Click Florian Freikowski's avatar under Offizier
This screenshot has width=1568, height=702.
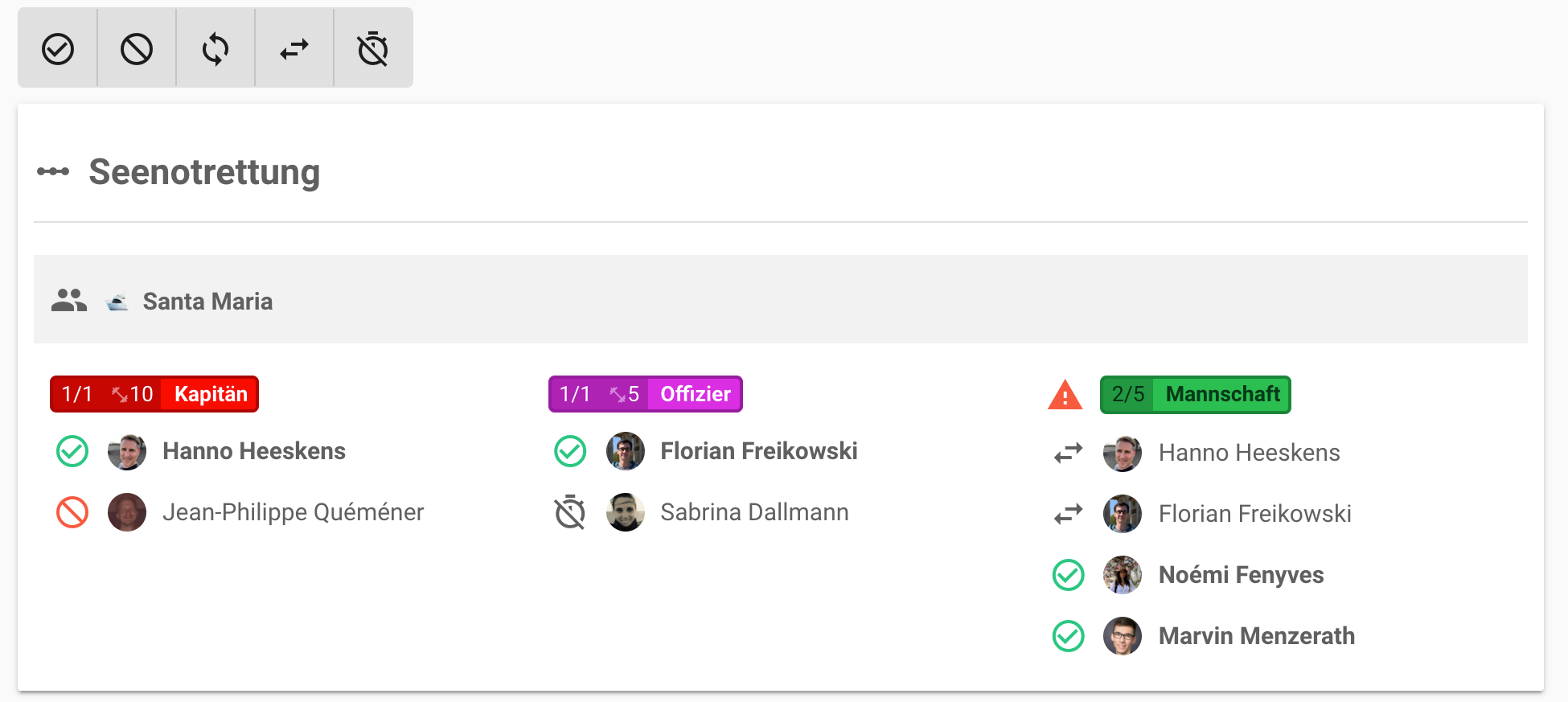coord(625,451)
